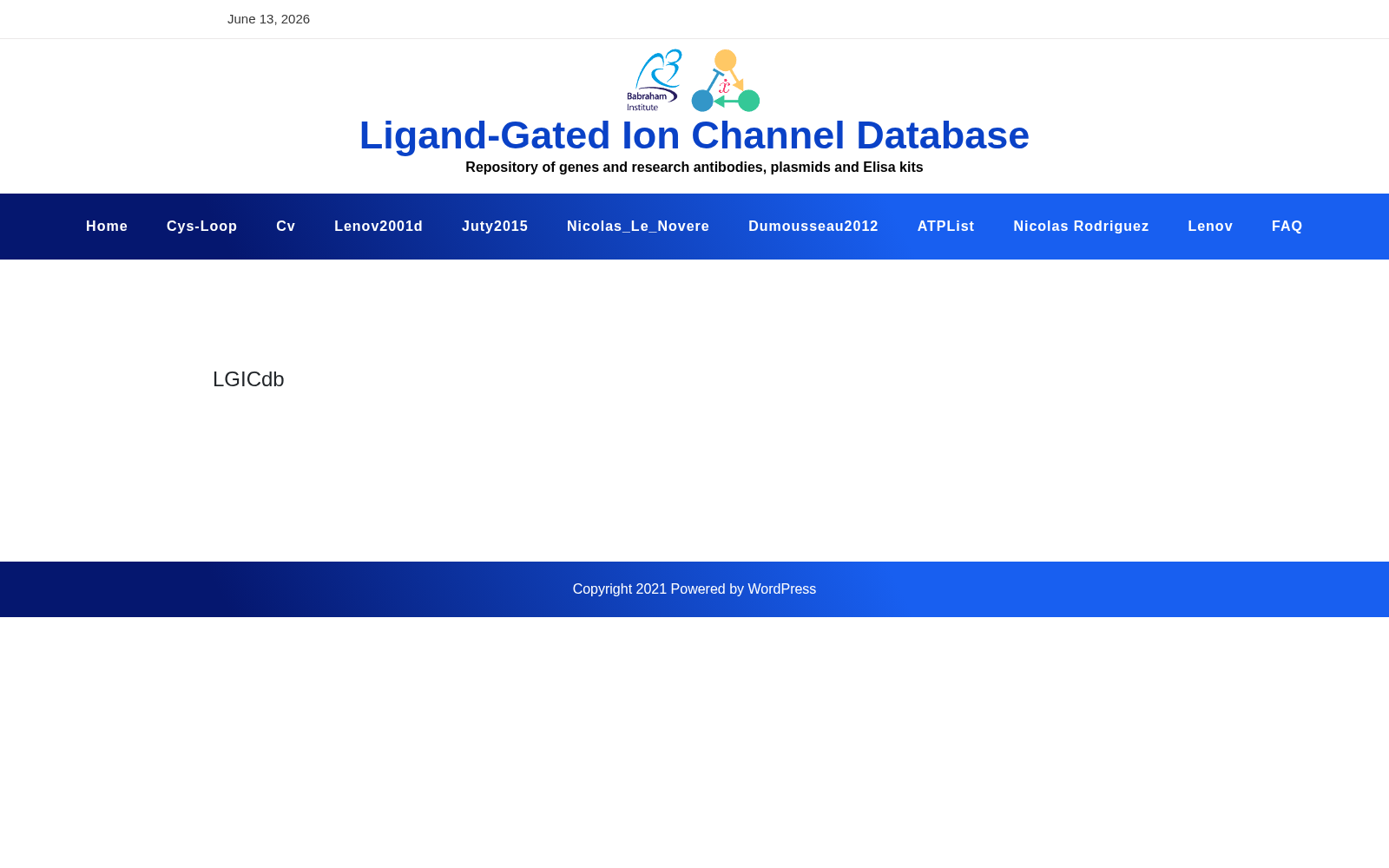Open the Dumousseau2012 menu item

[x=813, y=227]
